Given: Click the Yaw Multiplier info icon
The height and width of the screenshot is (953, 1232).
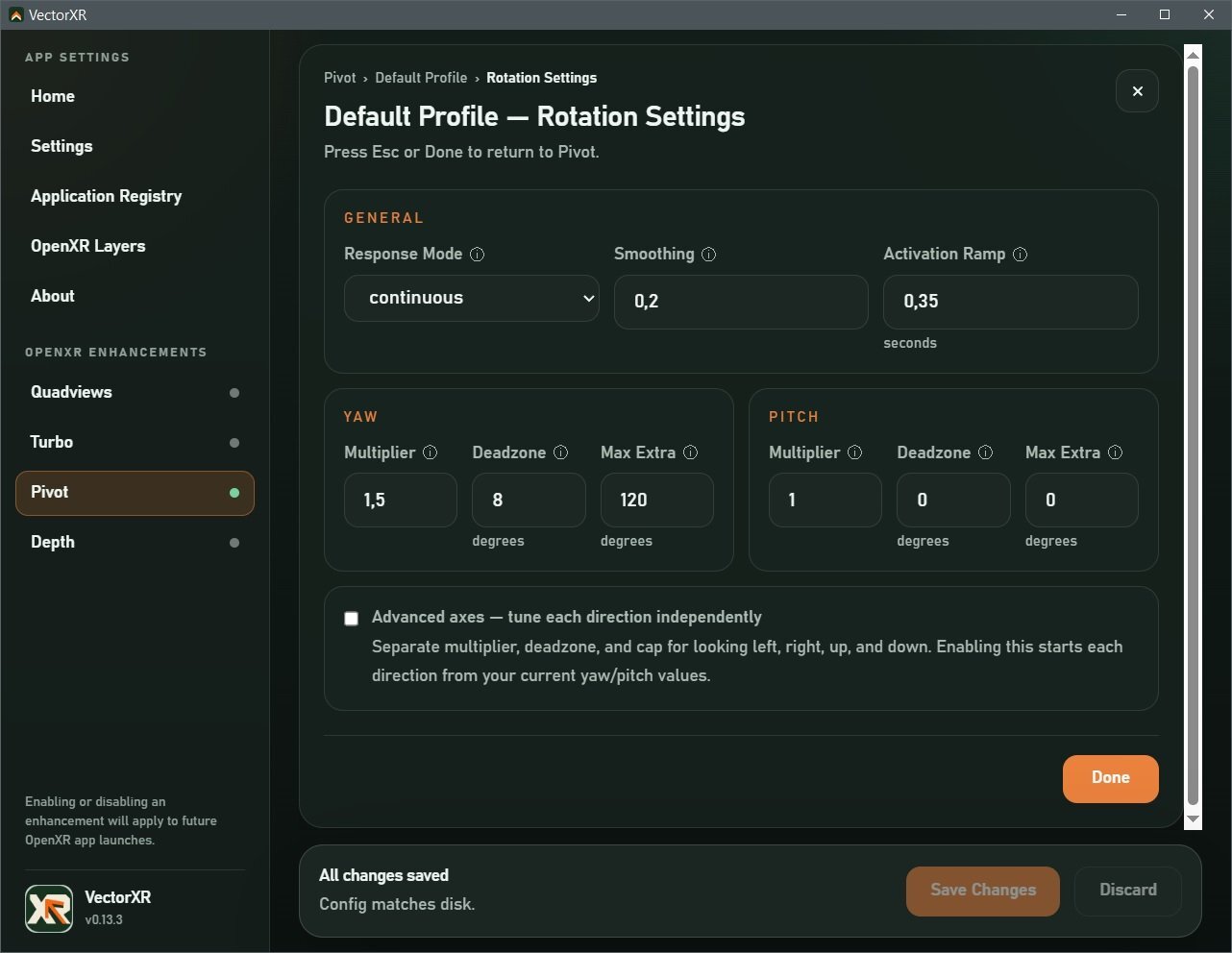Looking at the screenshot, I should [430, 452].
